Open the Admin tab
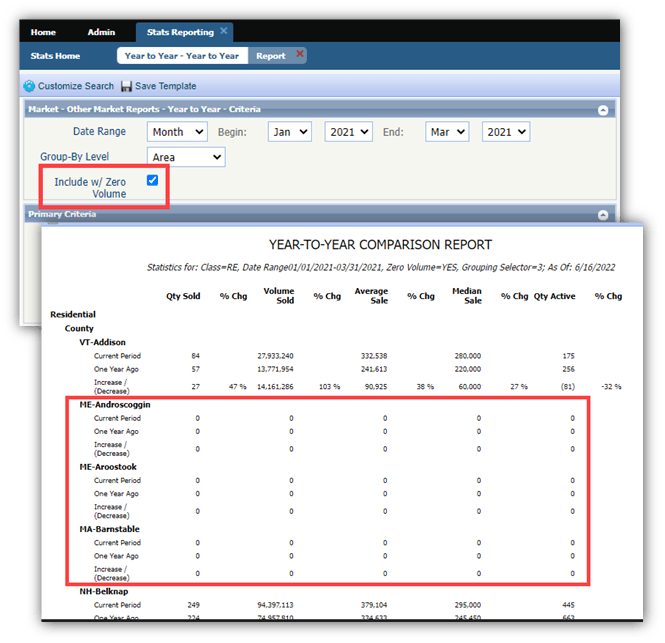Viewport: 665px width, 643px height. point(101,32)
